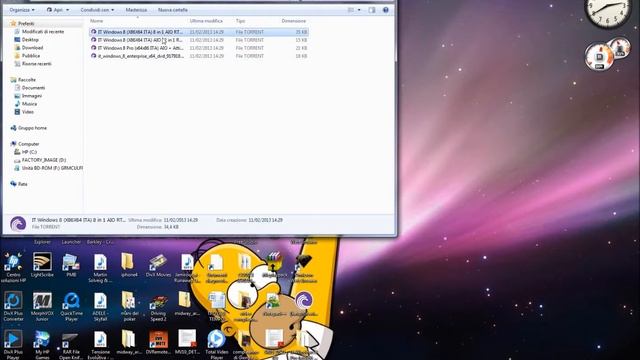Viewport: 640px width, 360px height.
Task: Click the CPU meter desktop gadget
Action: [x=607, y=54]
